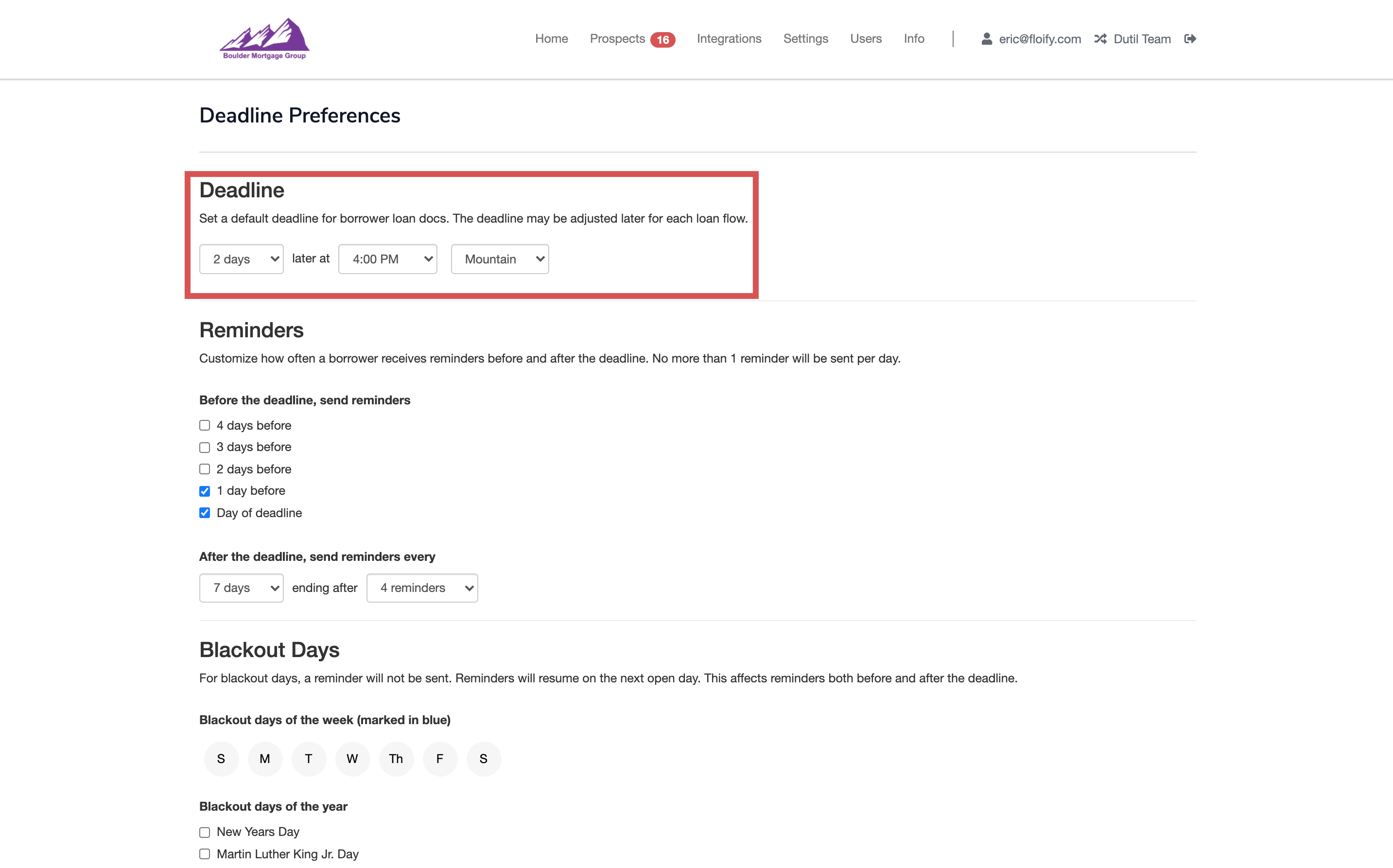Viewport: 1393px width, 868px height.
Task: Check the 2 days before checkbox
Action: click(205, 469)
